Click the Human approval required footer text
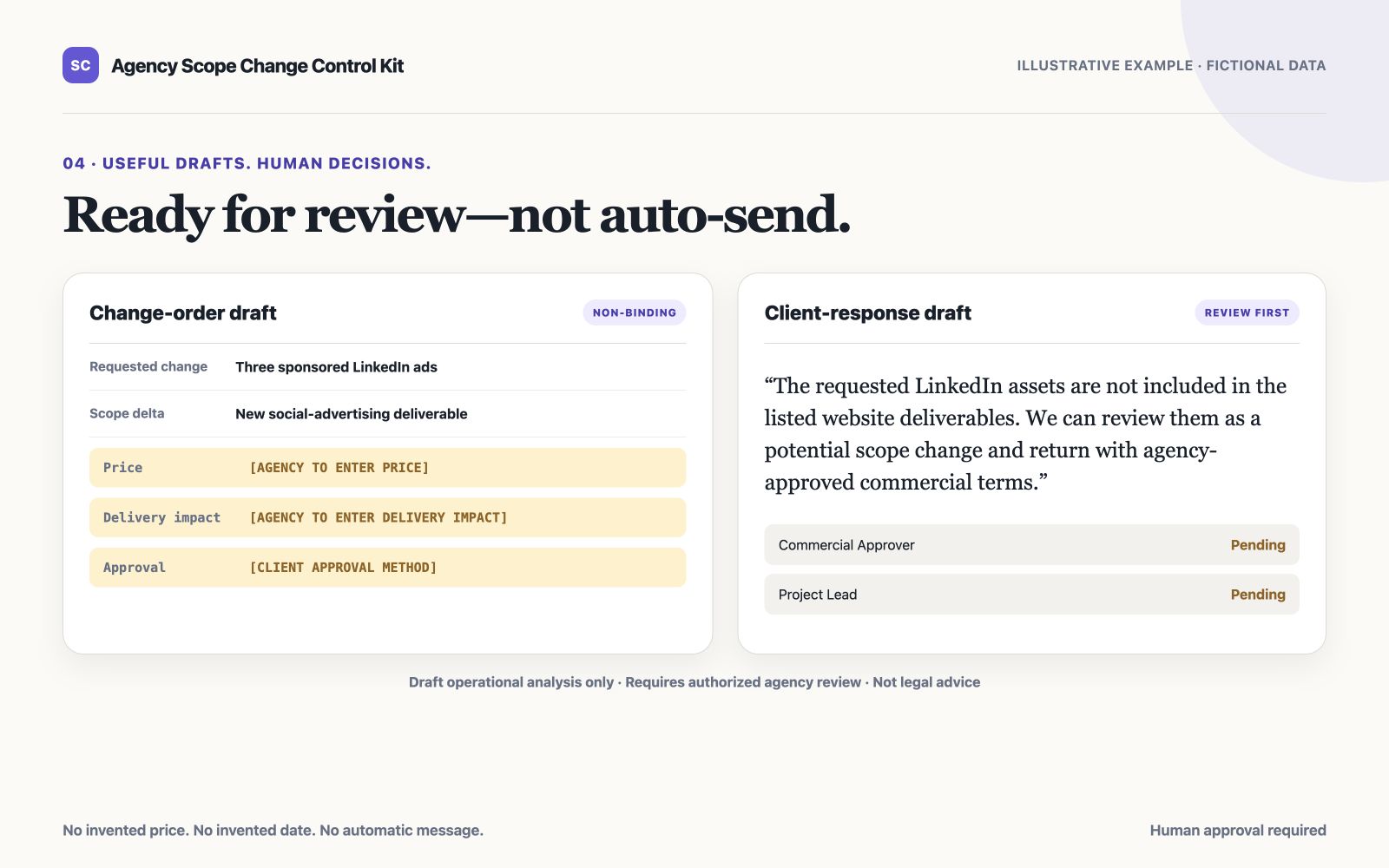Viewport: 1389px width, 868px height. click(1238, 830)
